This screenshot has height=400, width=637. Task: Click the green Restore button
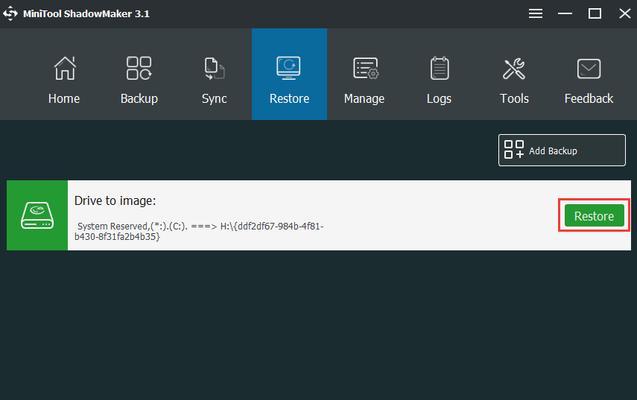click(x=594, y=216)
